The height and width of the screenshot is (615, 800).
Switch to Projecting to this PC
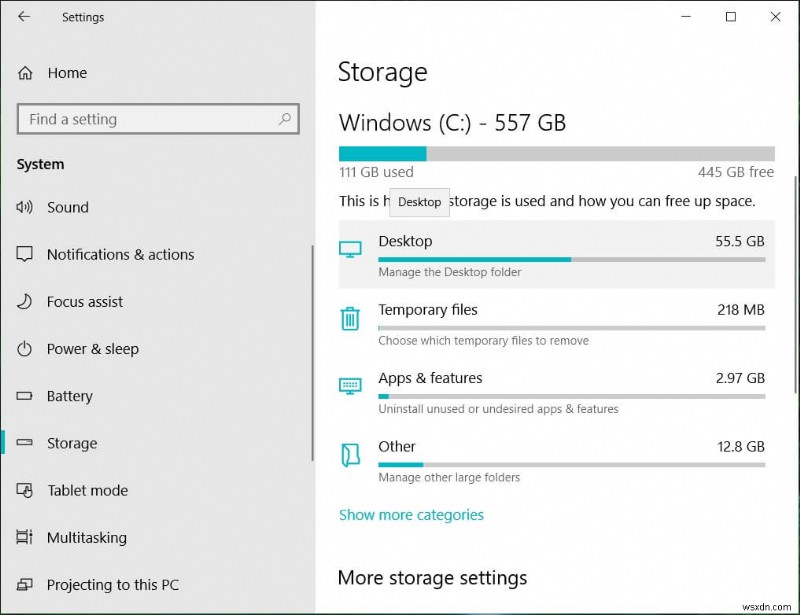point(110,584)
